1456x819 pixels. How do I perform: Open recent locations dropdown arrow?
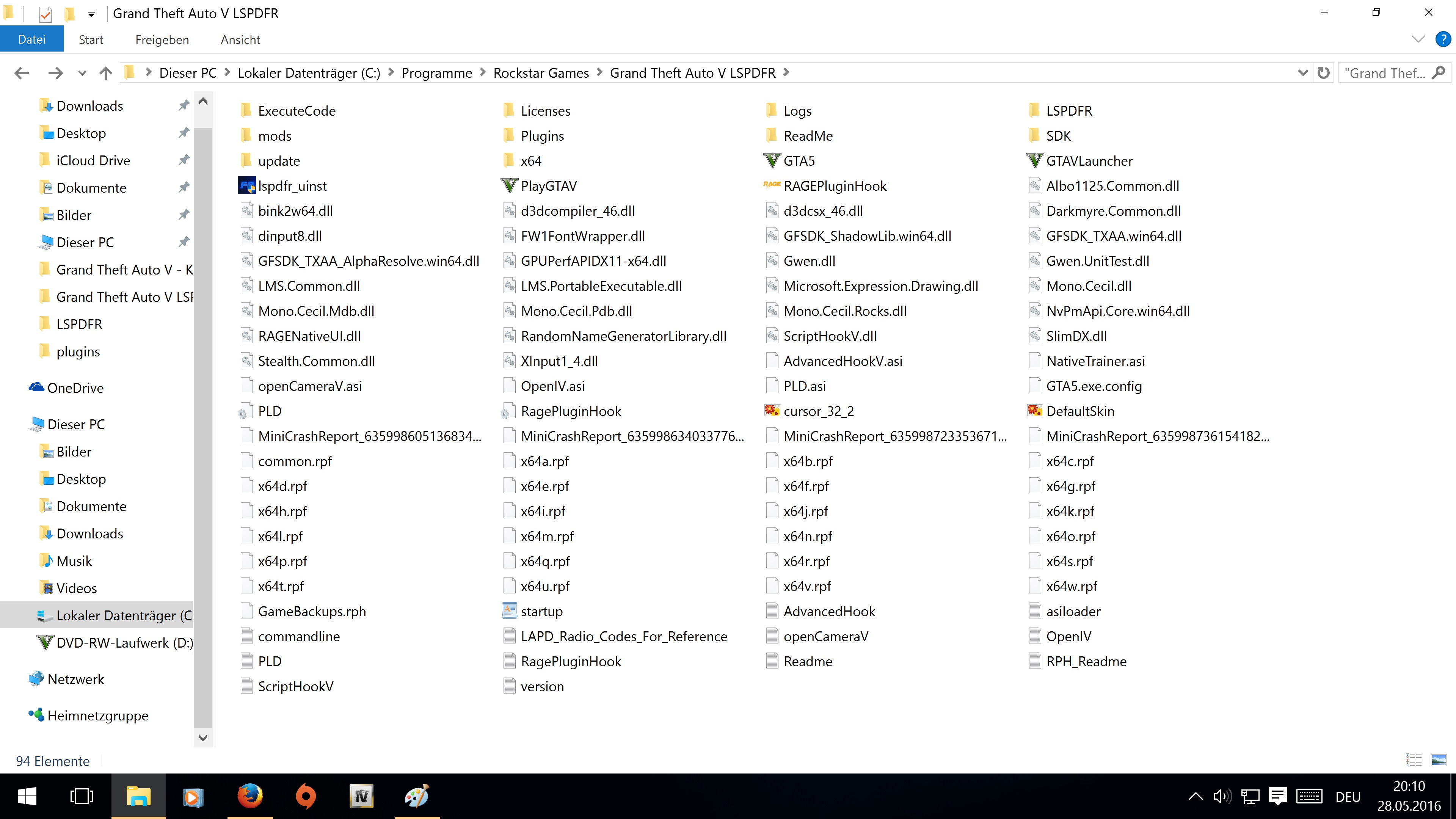tap(82, 73)
